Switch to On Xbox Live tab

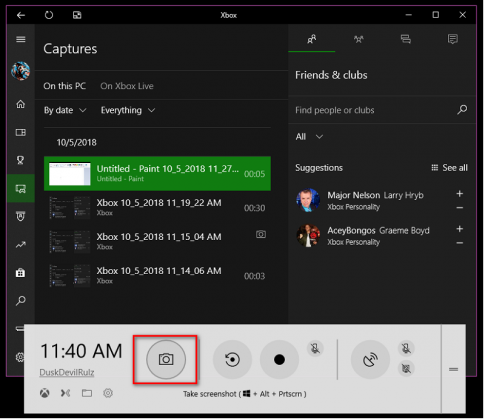pyautogui.click(x=127, y=86)
